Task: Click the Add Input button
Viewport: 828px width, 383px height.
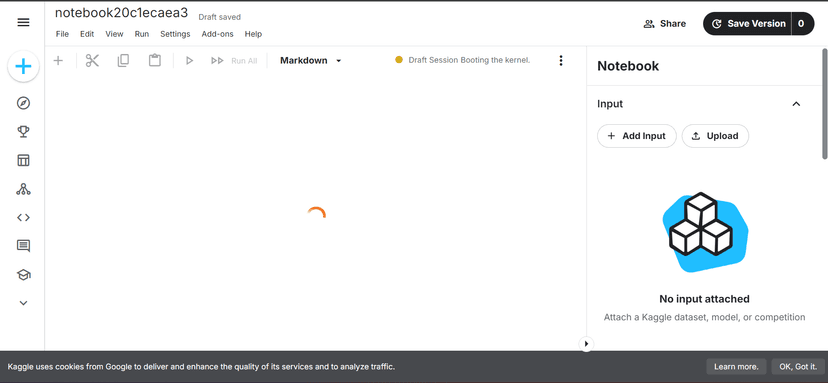Action: (636, 136)
